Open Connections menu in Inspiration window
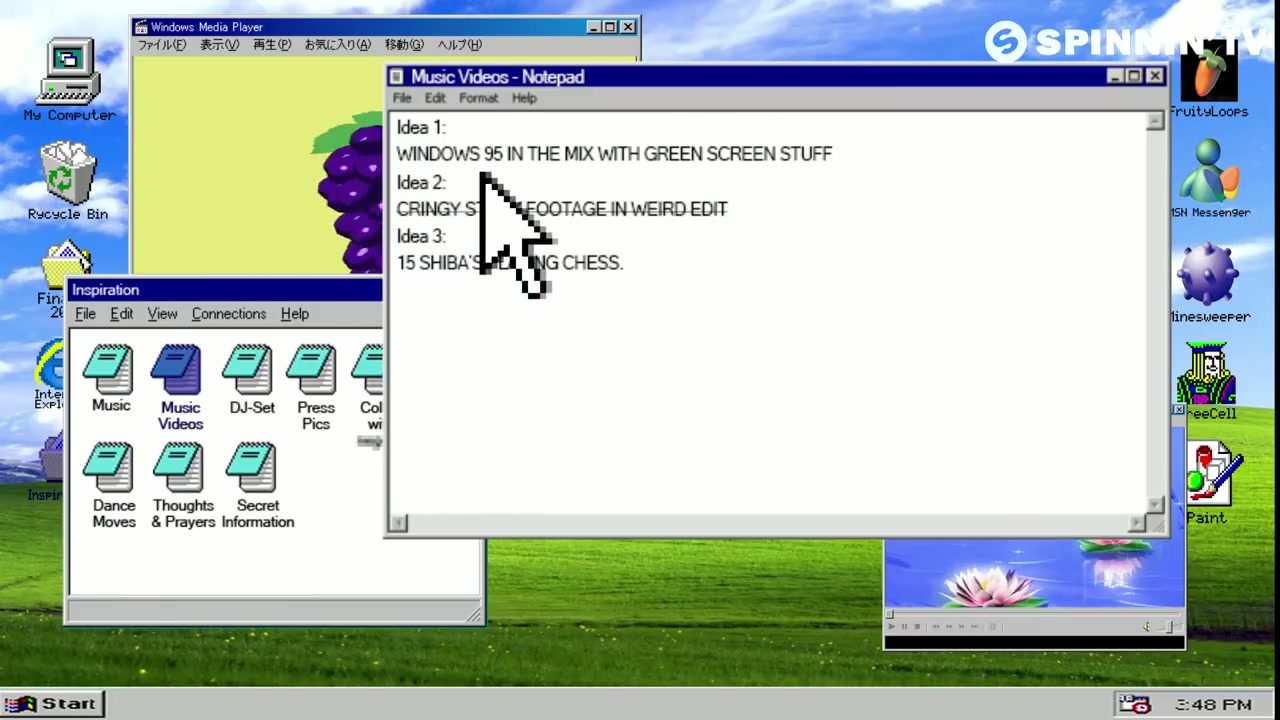The height and width of the screenshot is (720, 1280). click(228, 314)
